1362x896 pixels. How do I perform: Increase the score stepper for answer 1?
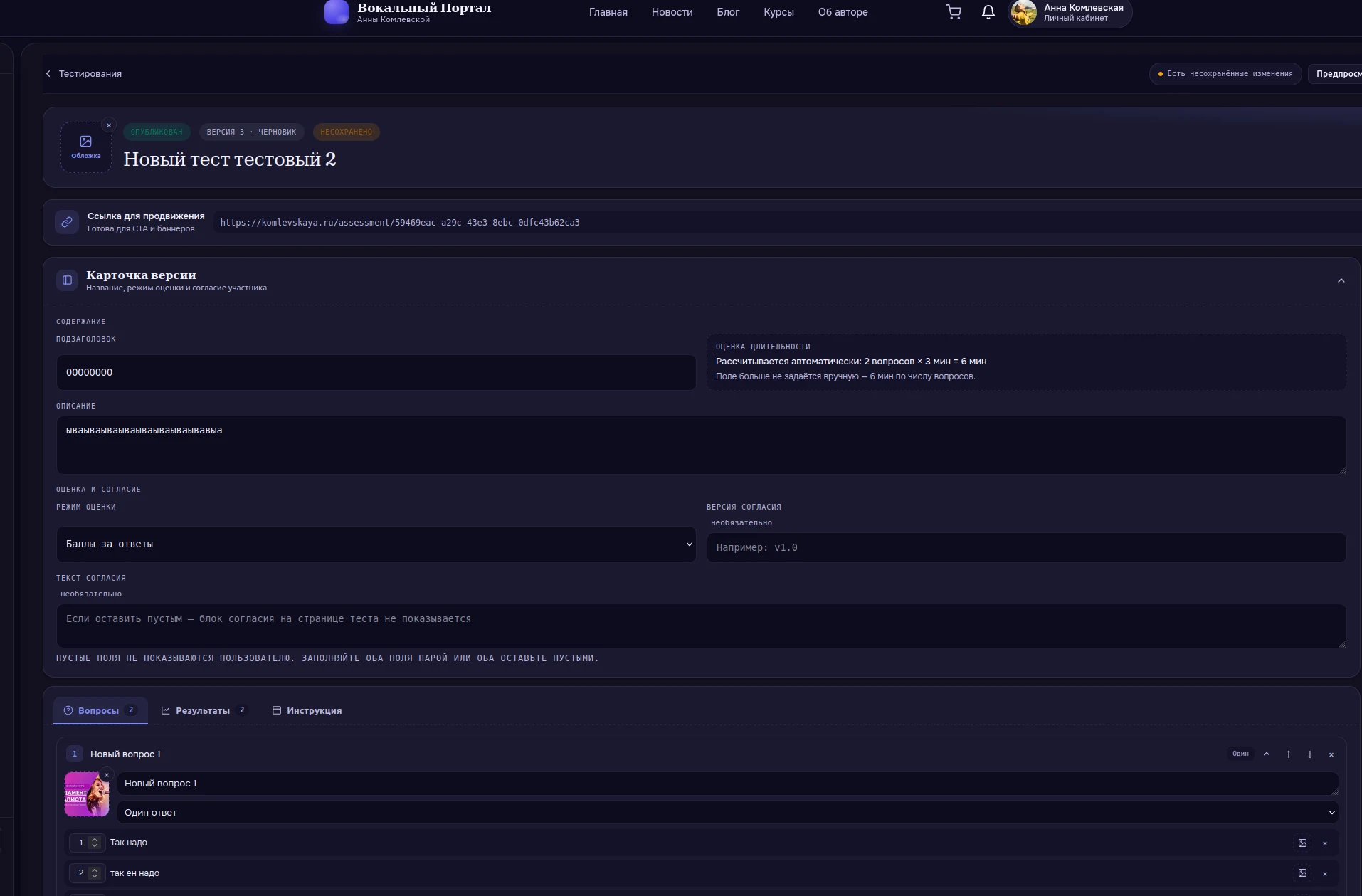coord(95,839)
